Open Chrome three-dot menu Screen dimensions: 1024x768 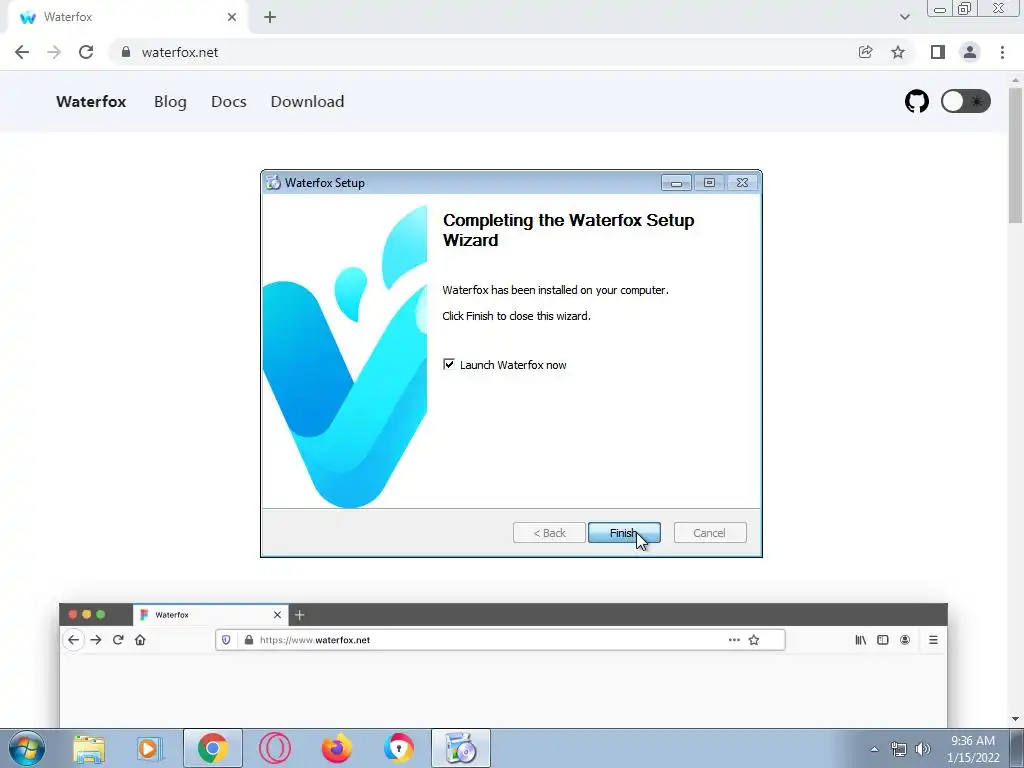(1002, 52)
